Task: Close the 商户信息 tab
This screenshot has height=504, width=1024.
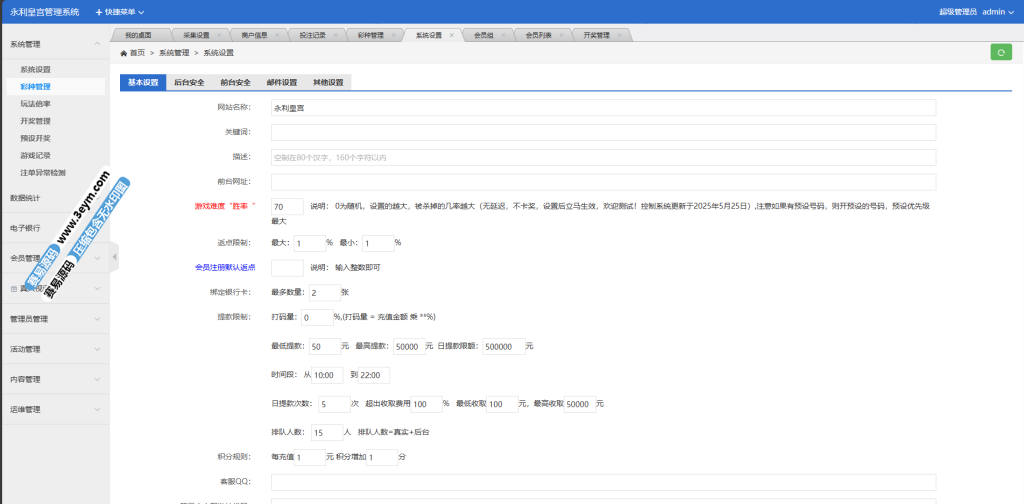Action: click(x=277, y=35)
